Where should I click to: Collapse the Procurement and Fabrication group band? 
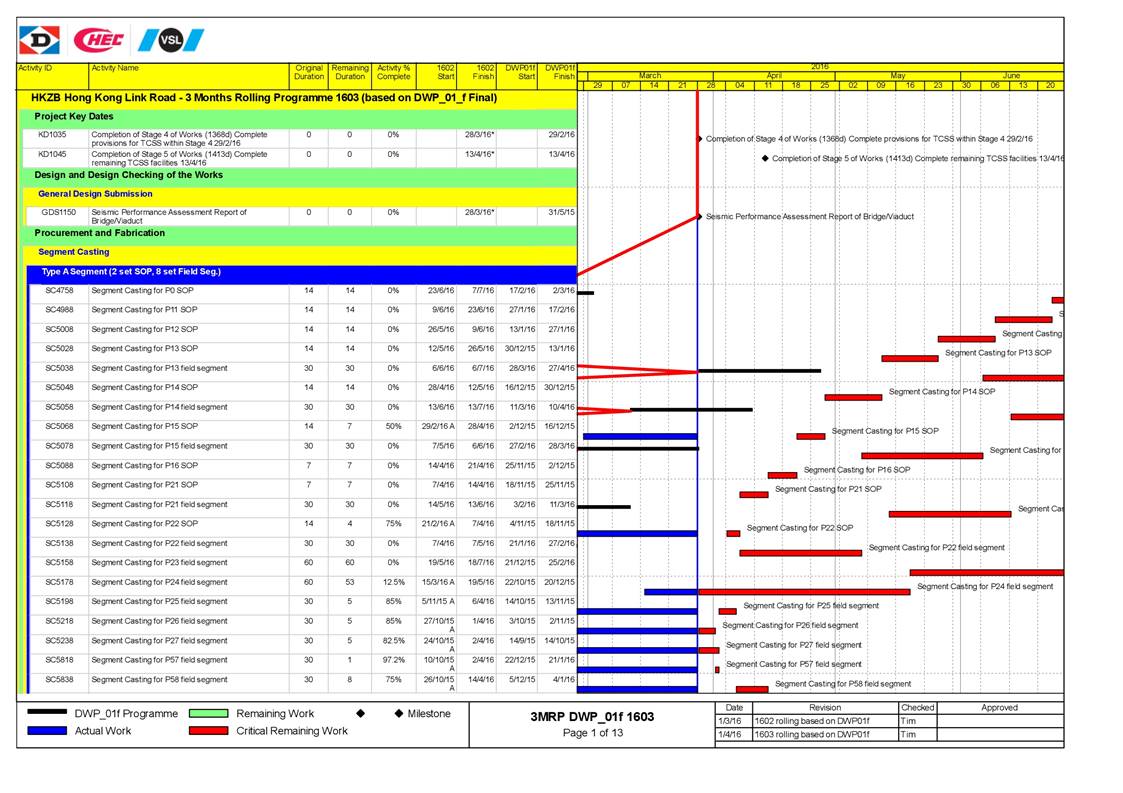click(297, 234)
